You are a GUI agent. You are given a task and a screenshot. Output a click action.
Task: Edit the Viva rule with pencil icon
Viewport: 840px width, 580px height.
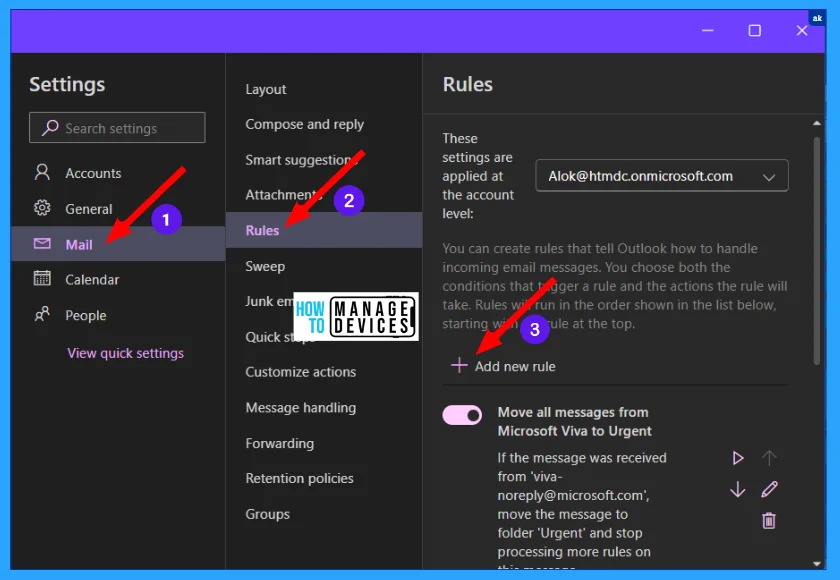click(769, 489)
